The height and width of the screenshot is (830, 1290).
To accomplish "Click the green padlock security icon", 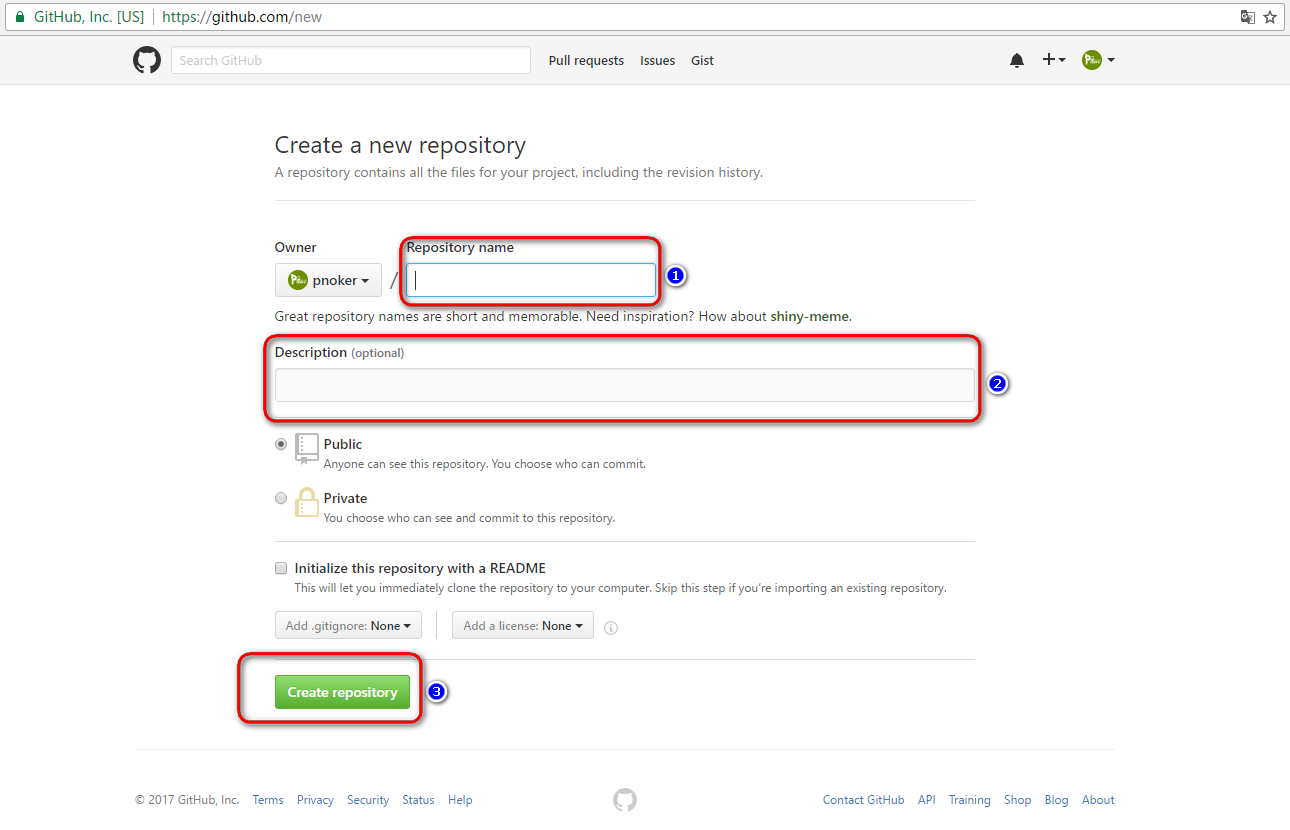I will (19, 17).
